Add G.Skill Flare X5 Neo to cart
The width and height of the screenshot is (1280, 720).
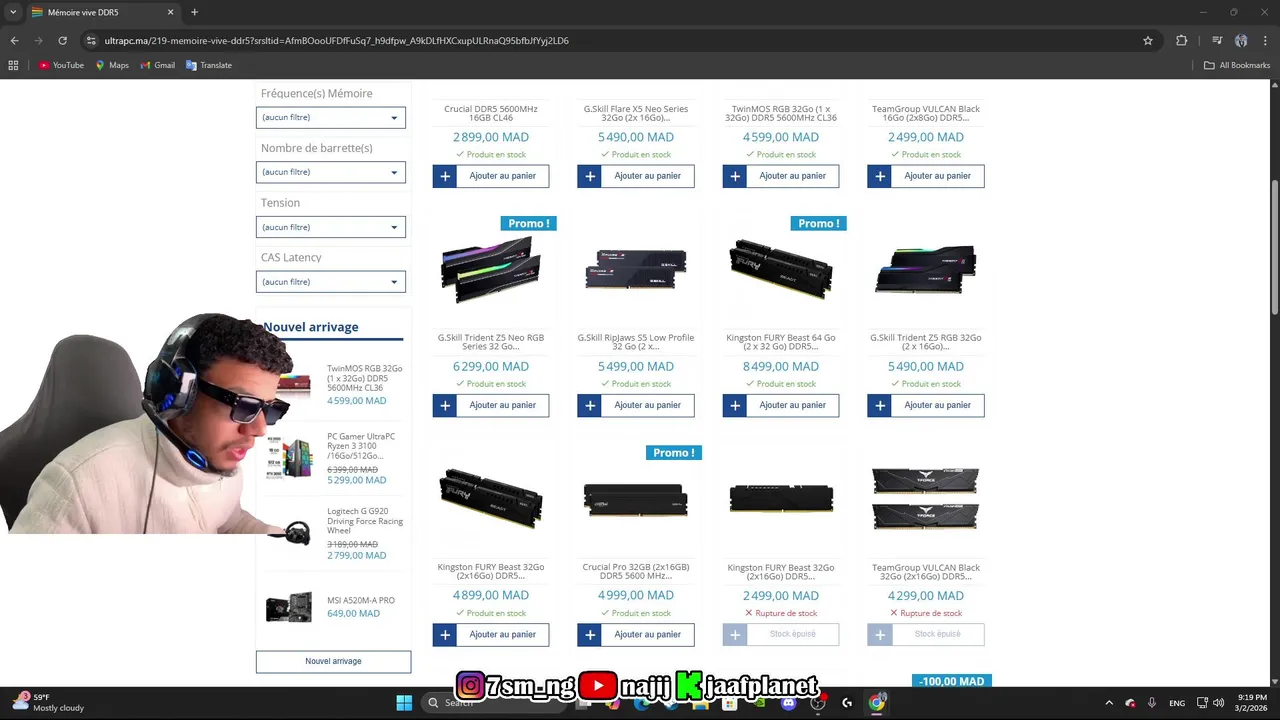pos(636,176)
